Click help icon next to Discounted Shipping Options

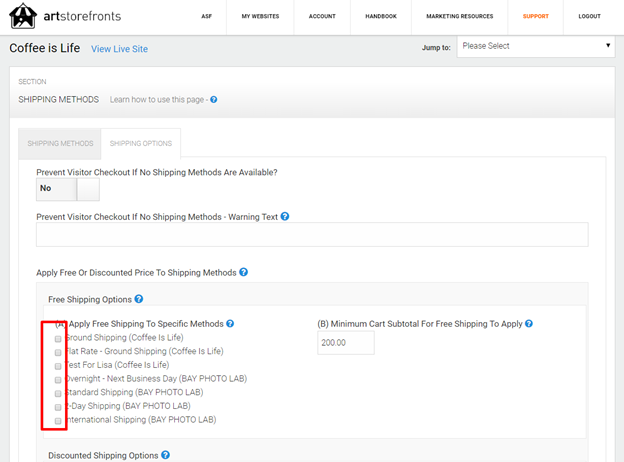click(x=163, y=455)
